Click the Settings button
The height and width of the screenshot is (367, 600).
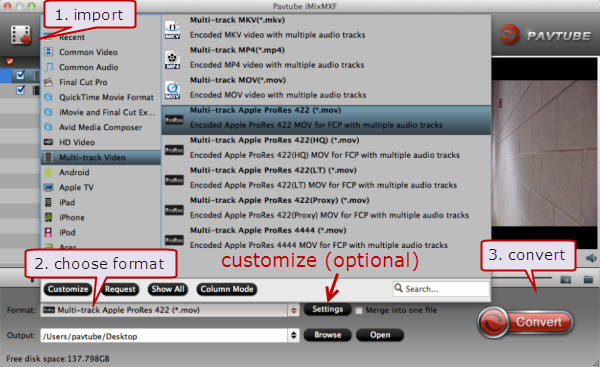click(x=328, y=309)
